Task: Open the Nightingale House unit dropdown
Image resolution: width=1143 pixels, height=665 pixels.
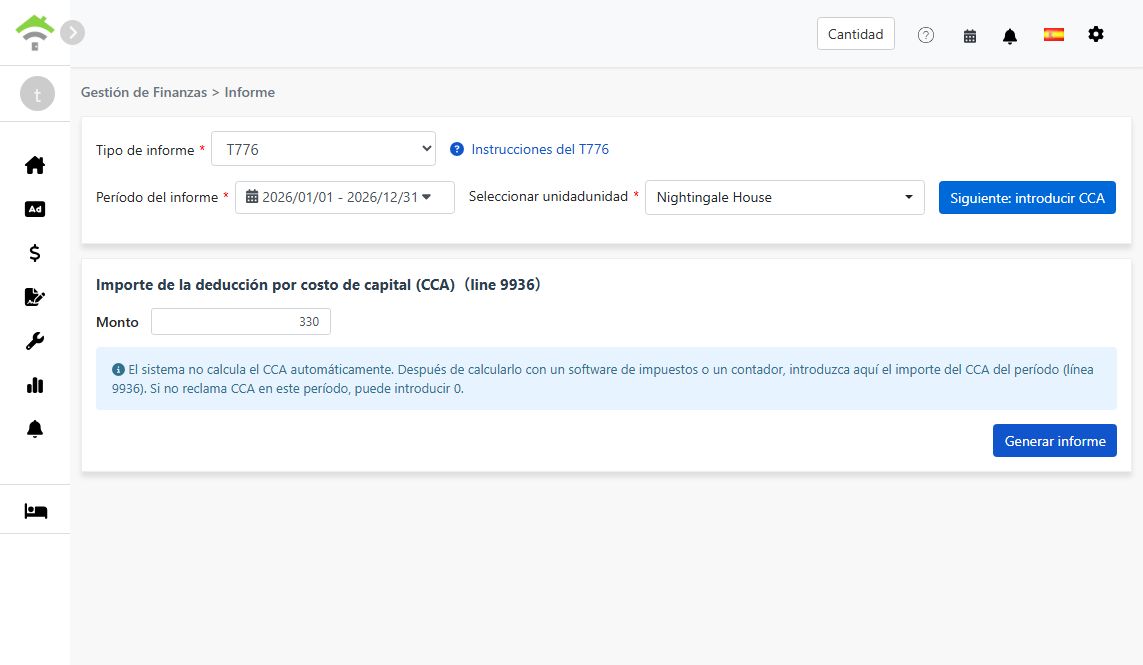Action: coord(784,198)
